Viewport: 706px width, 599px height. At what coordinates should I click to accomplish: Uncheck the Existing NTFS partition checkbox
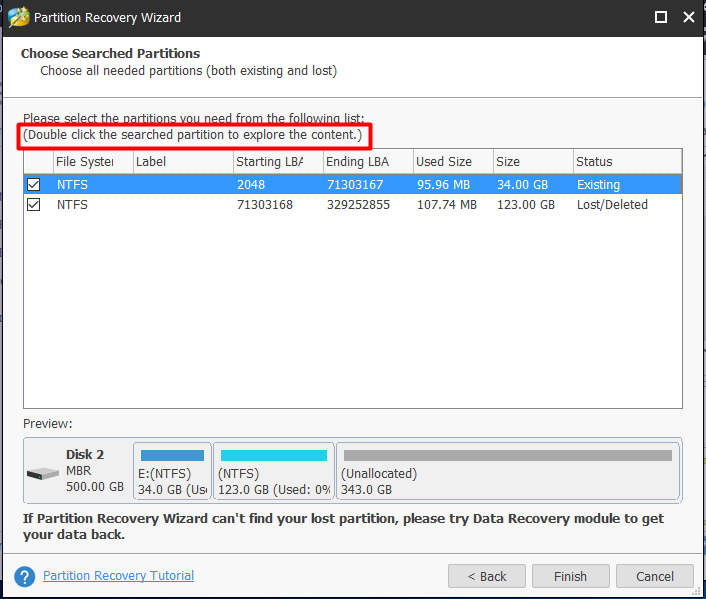pos(33,184)
